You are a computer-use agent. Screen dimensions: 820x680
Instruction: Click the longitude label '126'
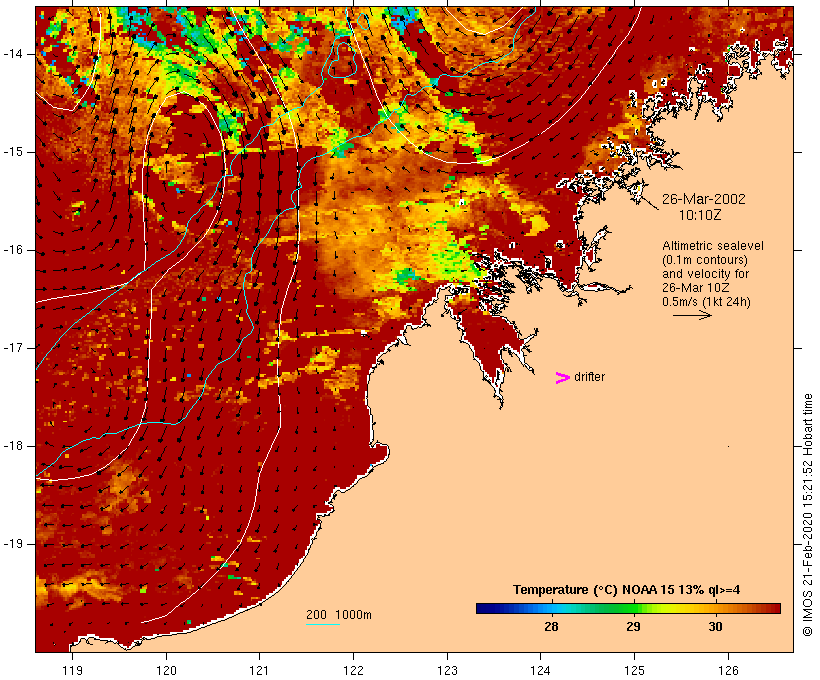tap(728, 671)
